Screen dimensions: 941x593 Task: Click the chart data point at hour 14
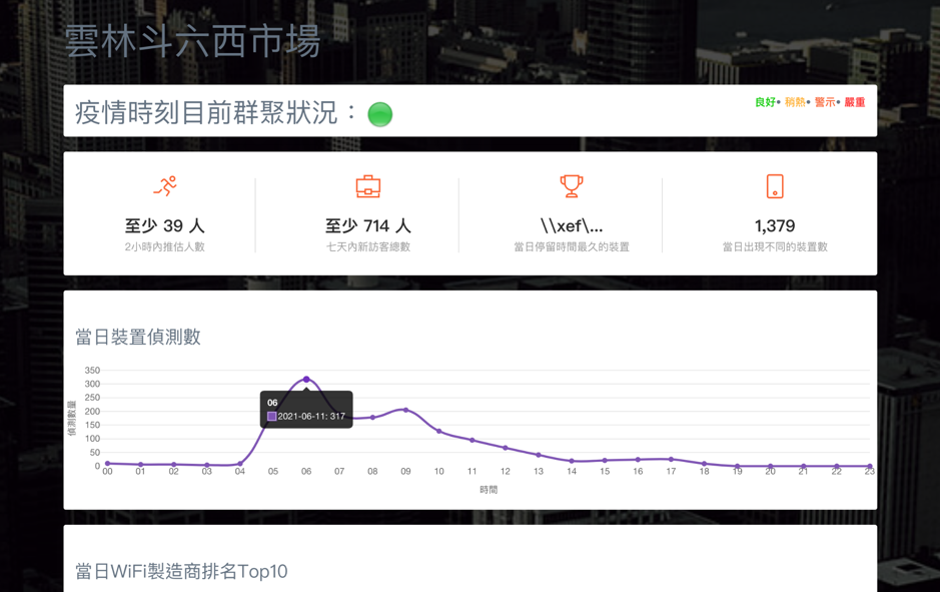571,461
